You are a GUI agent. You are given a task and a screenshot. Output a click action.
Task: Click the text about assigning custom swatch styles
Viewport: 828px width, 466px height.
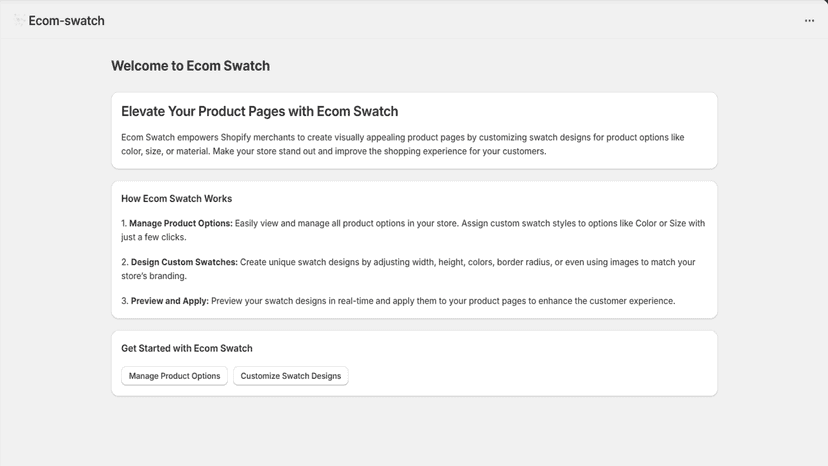[583, 223]
